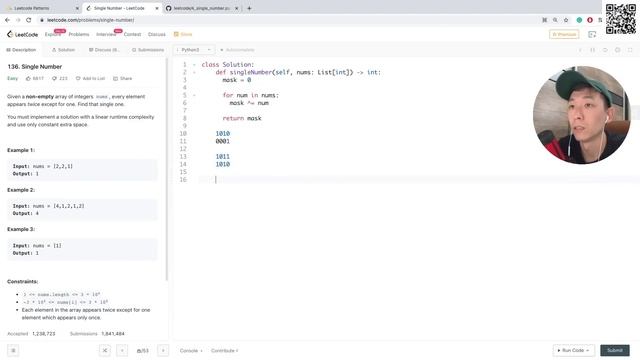Viewport: 640px width, 360px height.
Task: Switch to the Leetcode Patterns browser tab
Action: (x=41, y=8)
